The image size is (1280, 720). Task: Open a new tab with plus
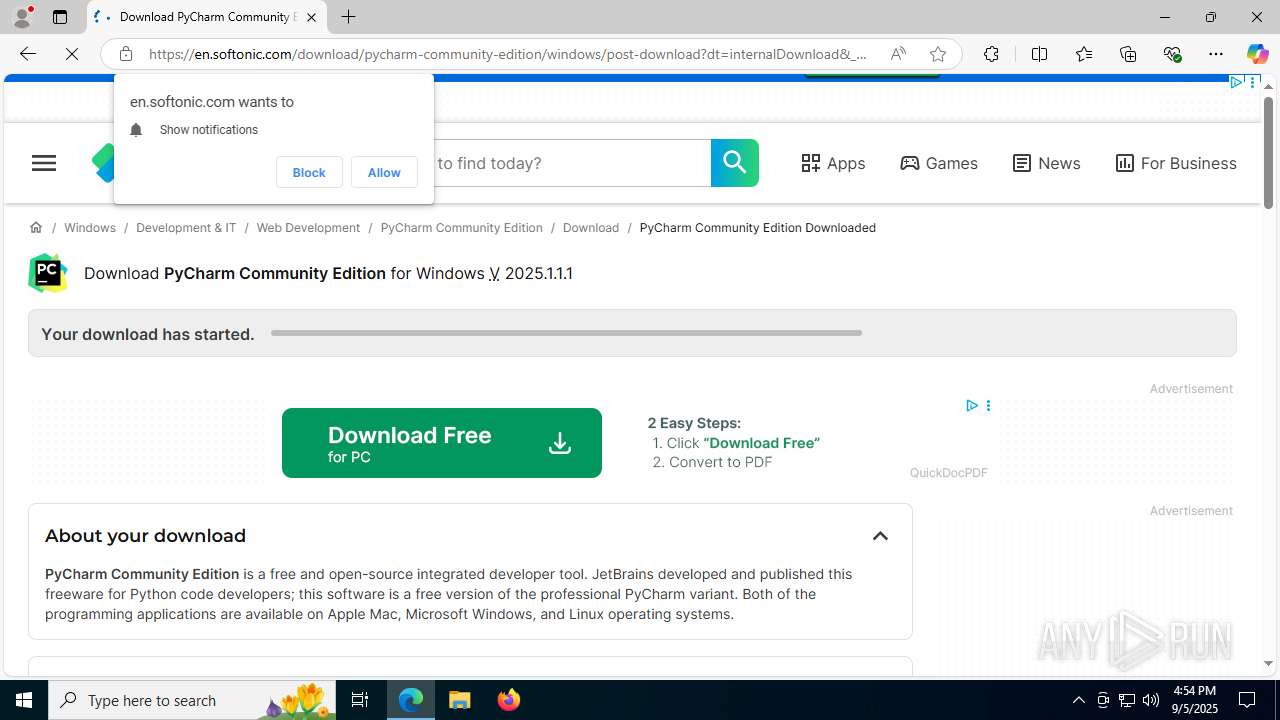click(348, 17)
